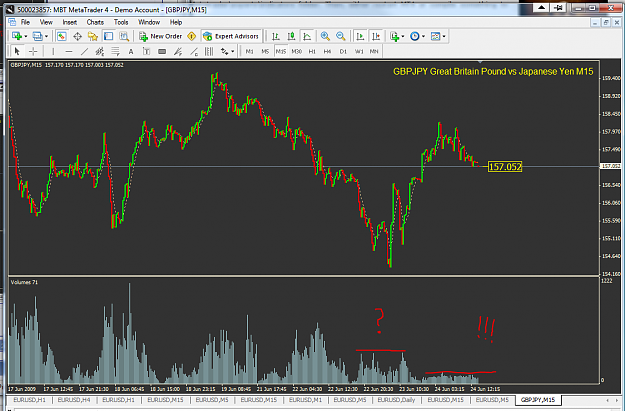Open the Periods clock icon
The height and width of the screenshot is (411, 625).
coord(415,36)
